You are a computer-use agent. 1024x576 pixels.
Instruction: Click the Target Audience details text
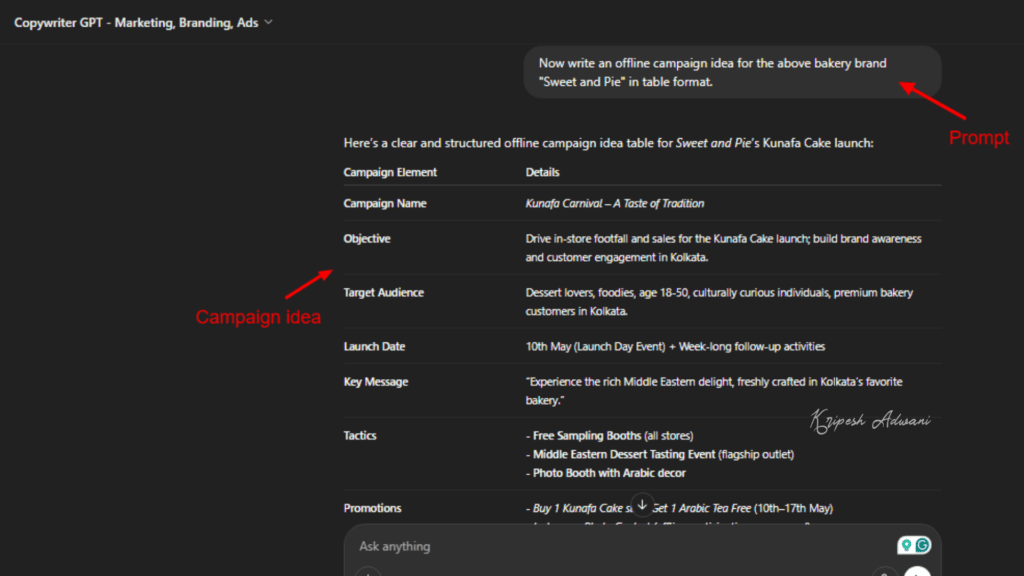click(720, 301)
